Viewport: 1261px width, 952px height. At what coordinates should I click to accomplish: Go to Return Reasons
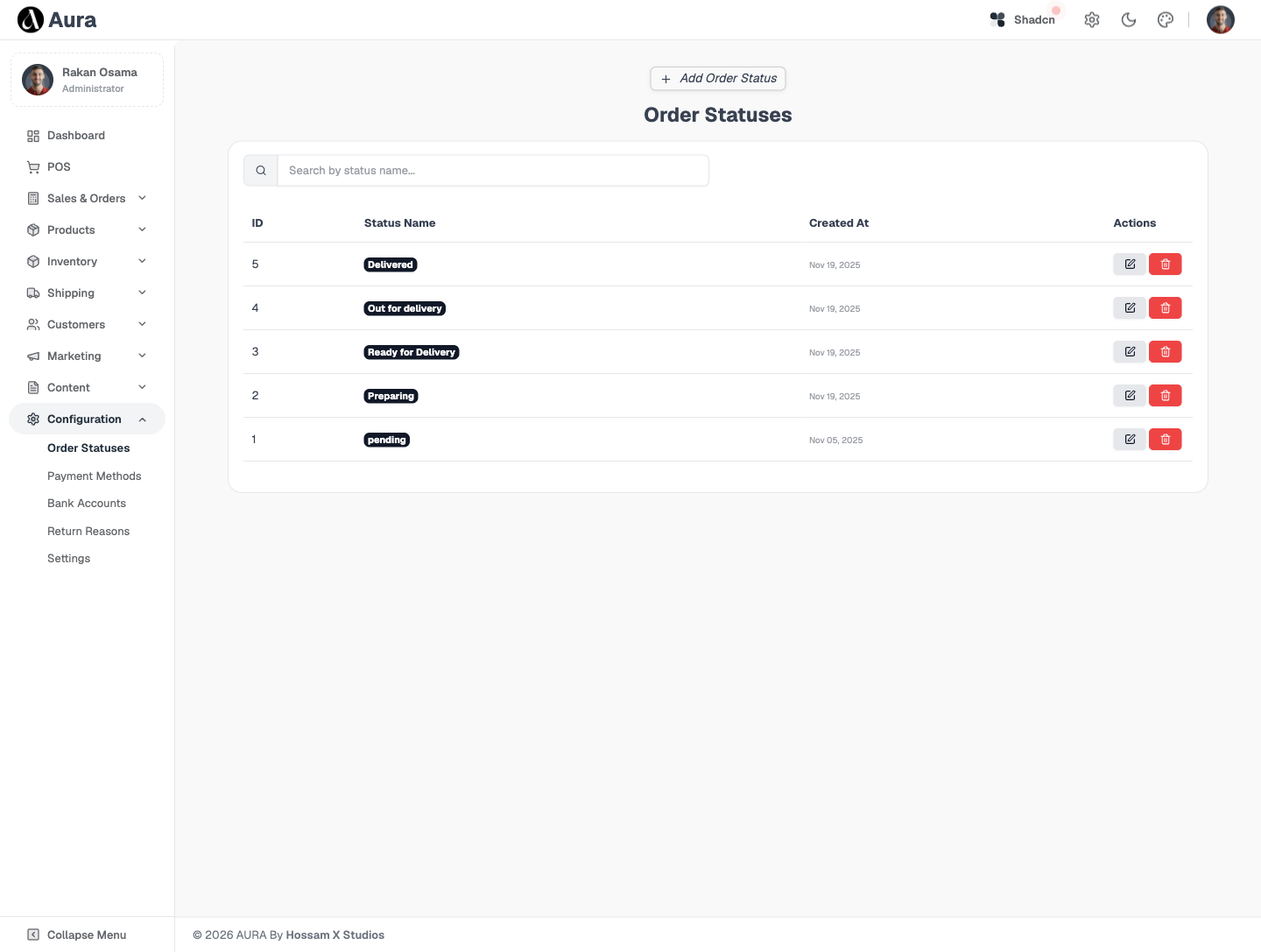(x=88, y=531)
